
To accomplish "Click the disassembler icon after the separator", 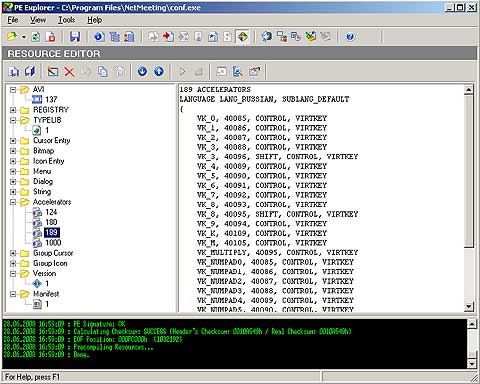I will click(267, 37).
